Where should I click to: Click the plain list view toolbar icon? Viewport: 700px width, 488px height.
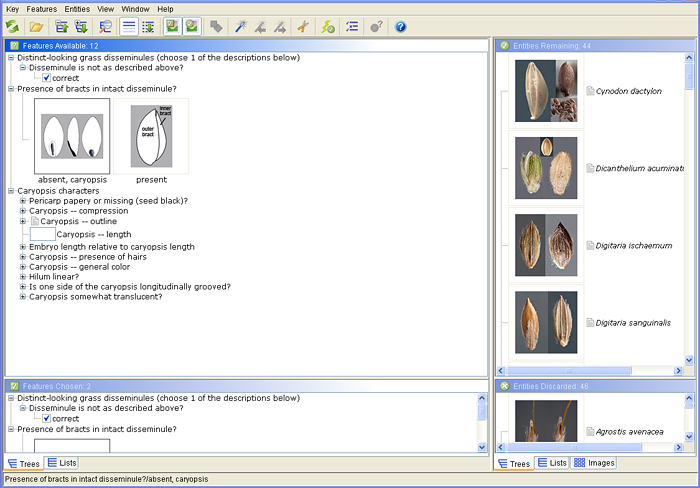[129, 27]
